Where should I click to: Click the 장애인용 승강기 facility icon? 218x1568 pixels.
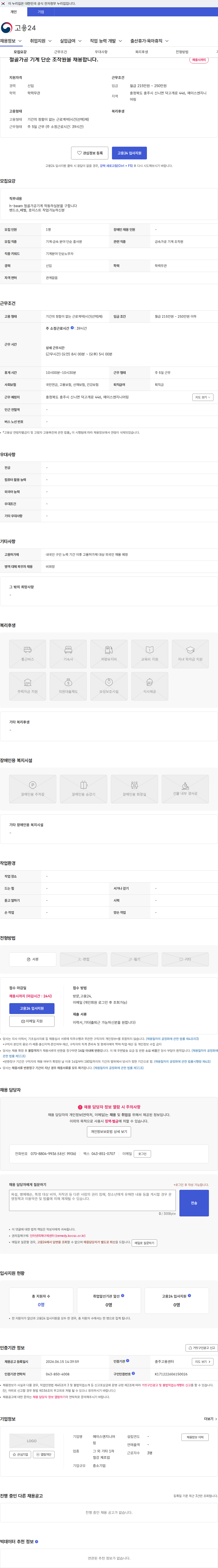[84, 789]
